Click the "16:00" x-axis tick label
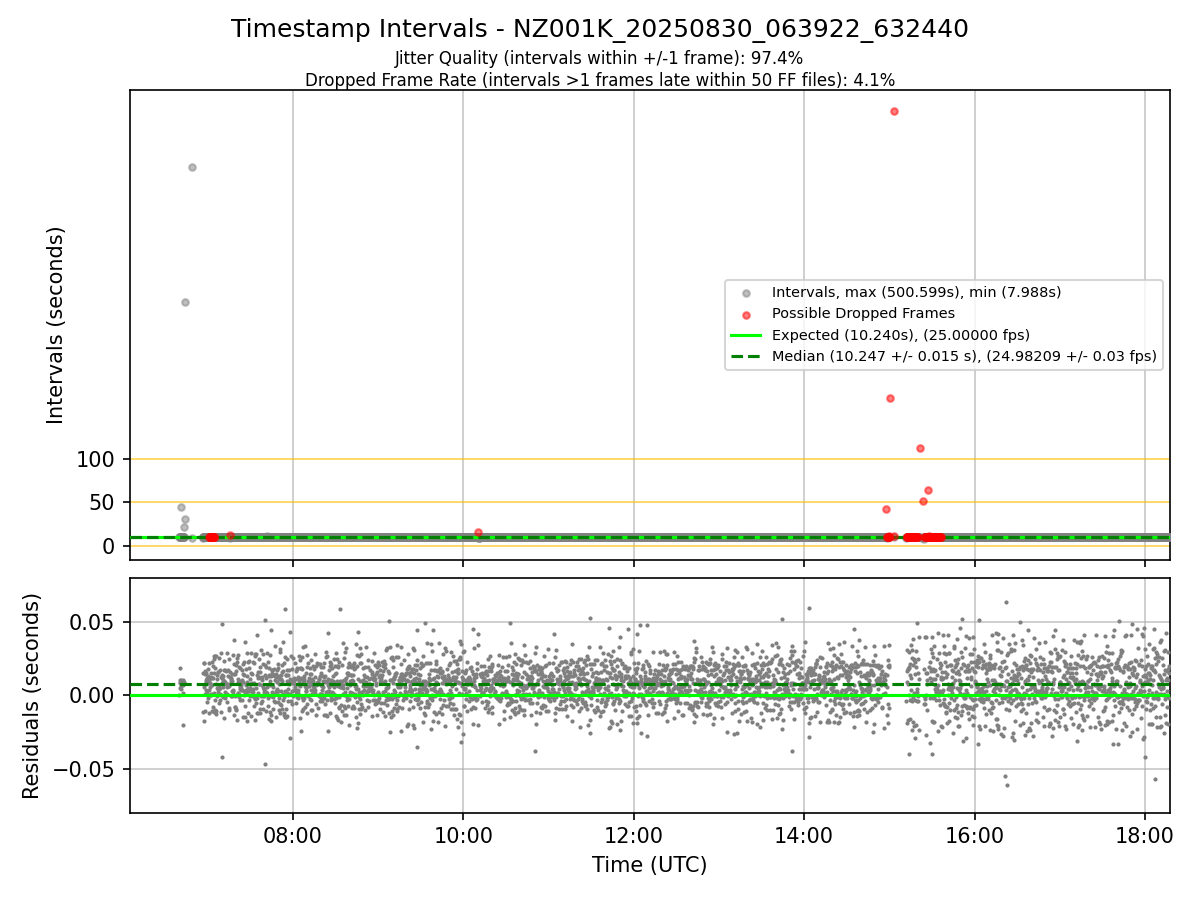The image size is (1200, 900). click(975, 834)
